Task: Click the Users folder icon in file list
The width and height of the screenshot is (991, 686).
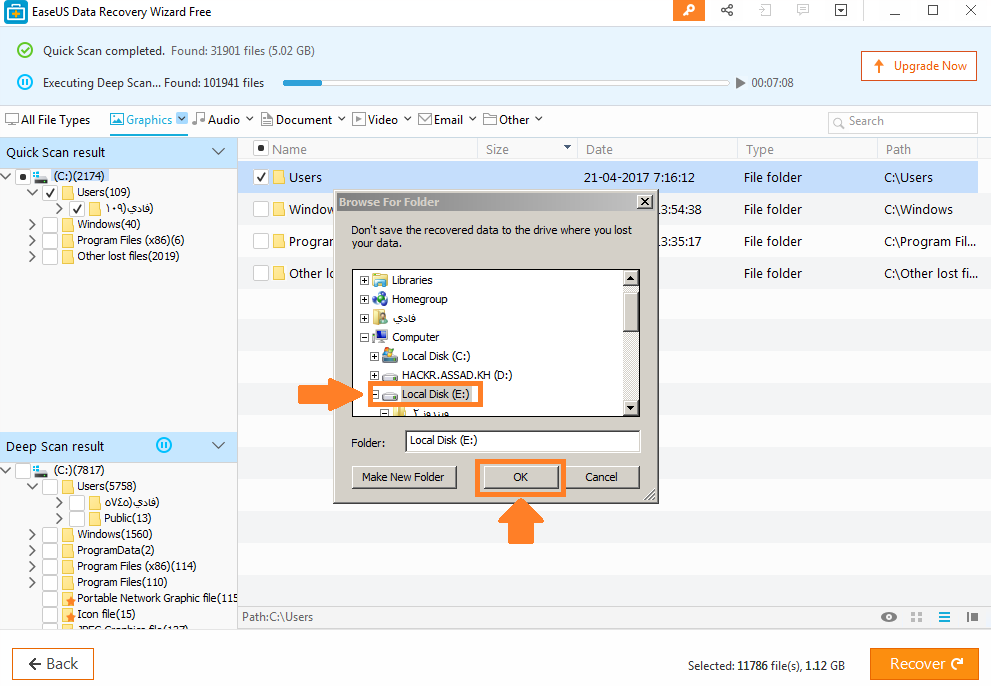Action: (279, 178)
